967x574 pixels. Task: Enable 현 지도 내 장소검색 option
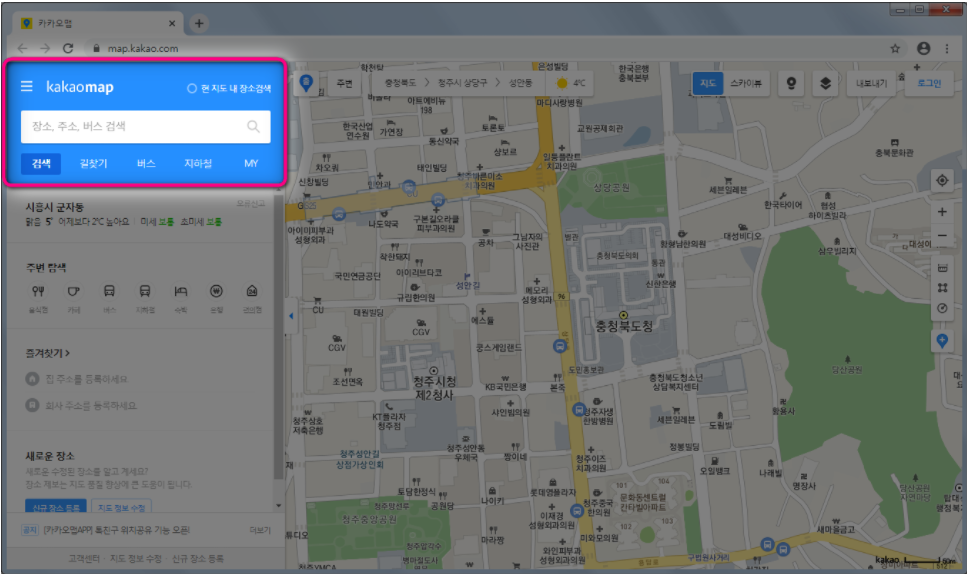[229, 88]
